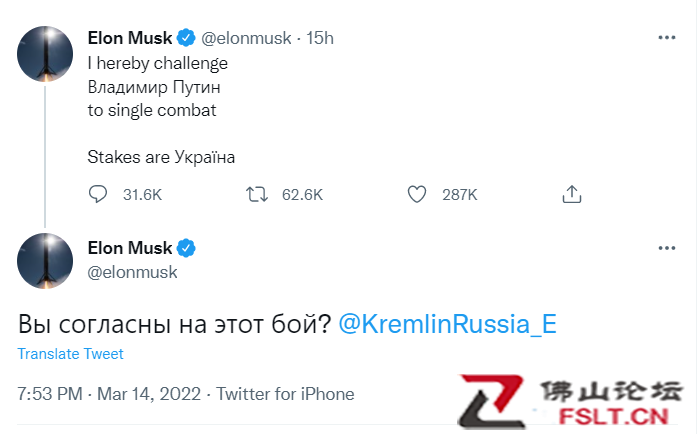Screen dimensions: 697x434
Task: Open Elon Musk's avatar on the top tweet
Action: 46,54
